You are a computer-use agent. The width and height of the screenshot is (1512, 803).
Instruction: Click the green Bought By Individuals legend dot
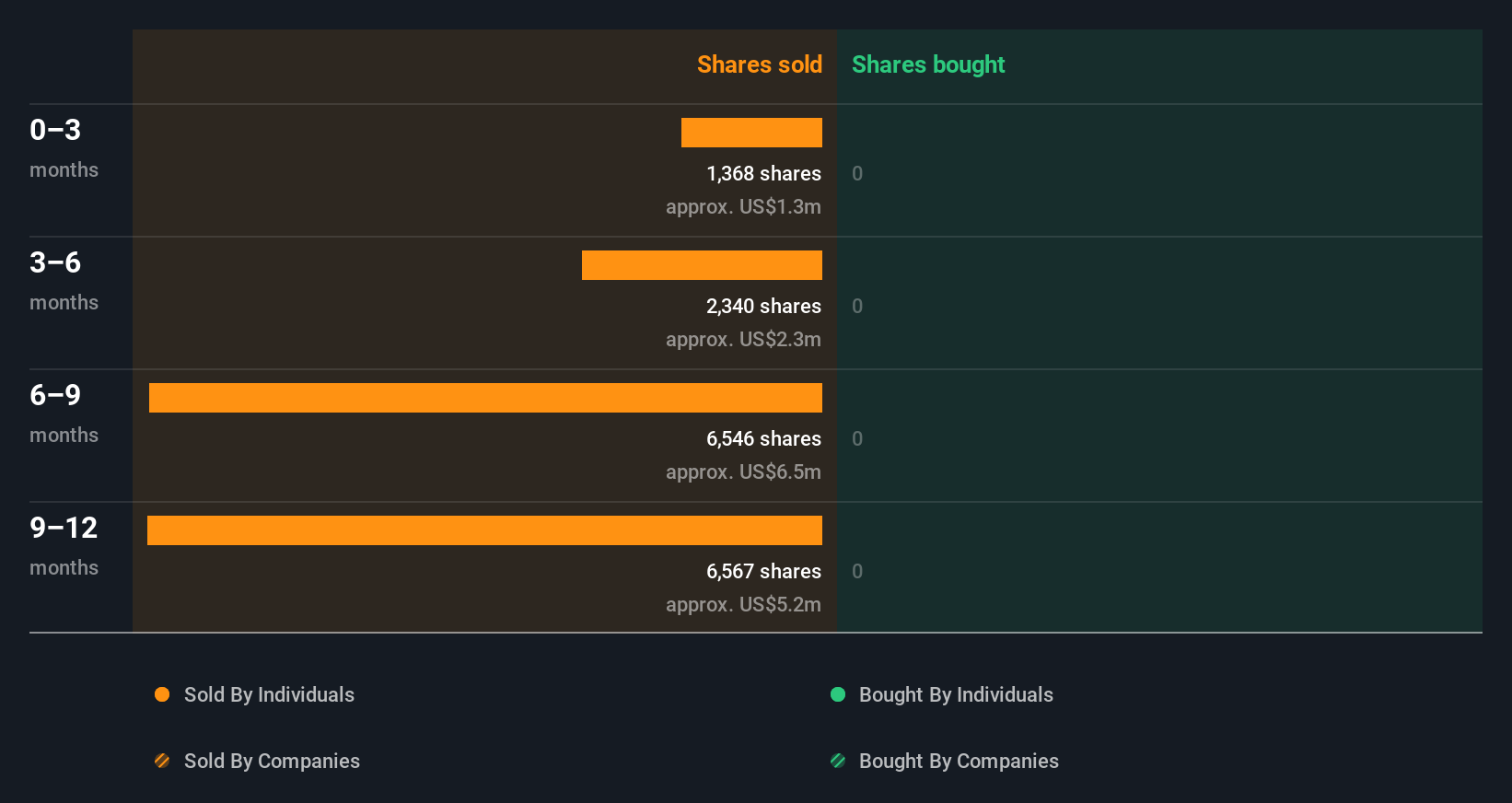click(x=838, y=694)
